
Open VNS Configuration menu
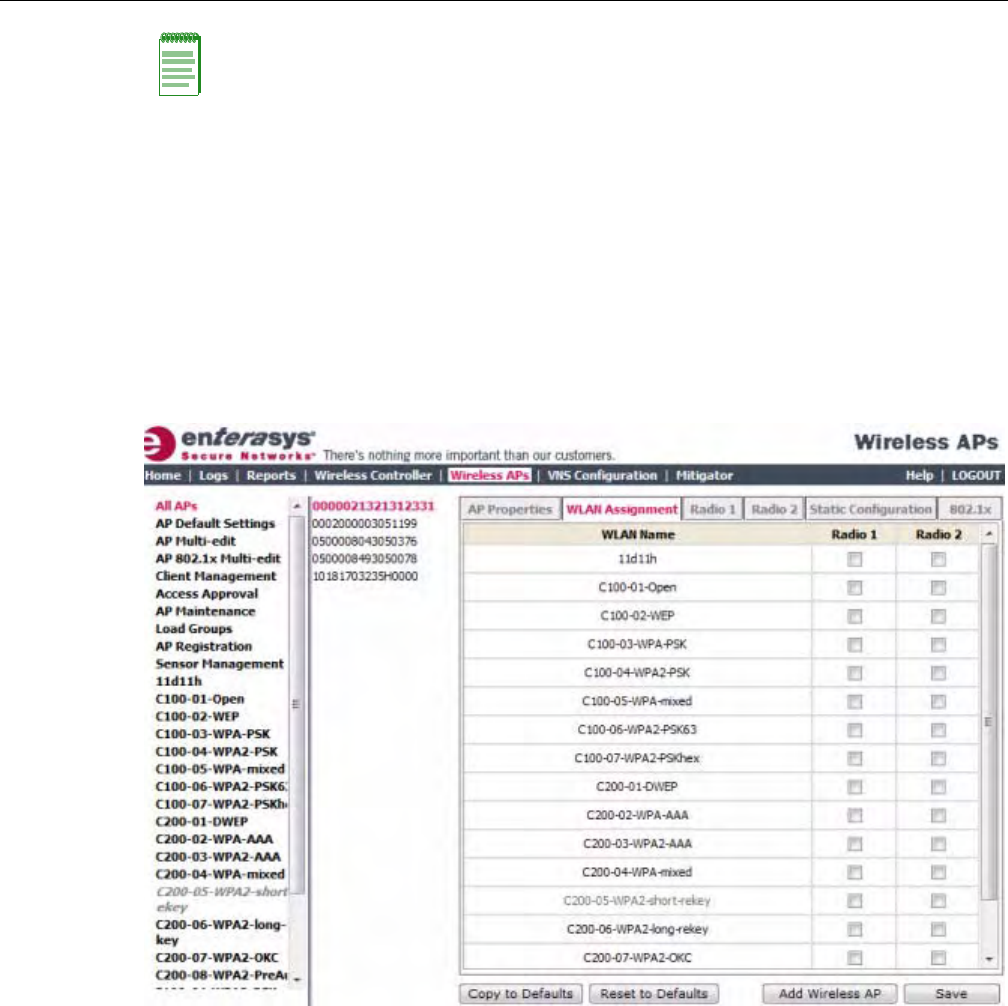pyautogui.click(x=602, y=475)
